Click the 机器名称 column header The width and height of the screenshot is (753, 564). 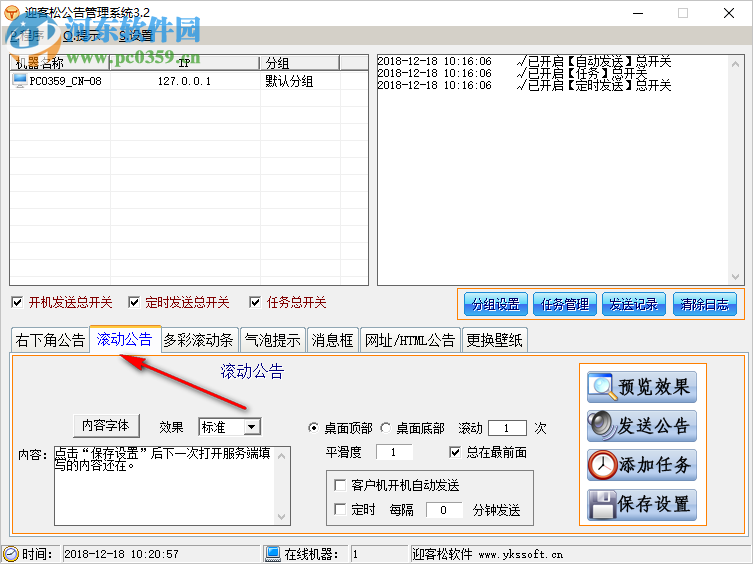(x=60, y=62)
